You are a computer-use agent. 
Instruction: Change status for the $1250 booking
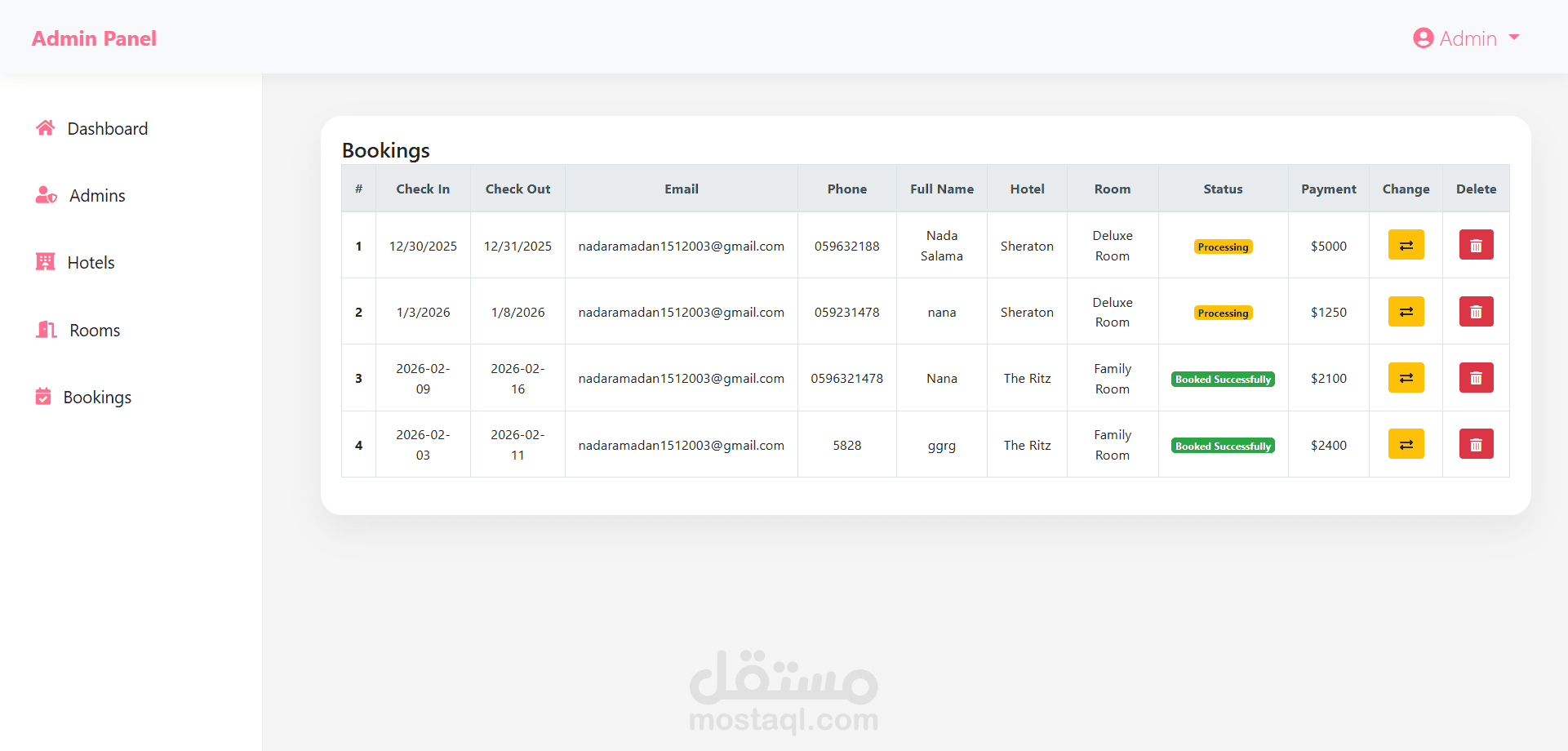(x=1406, y=312)
